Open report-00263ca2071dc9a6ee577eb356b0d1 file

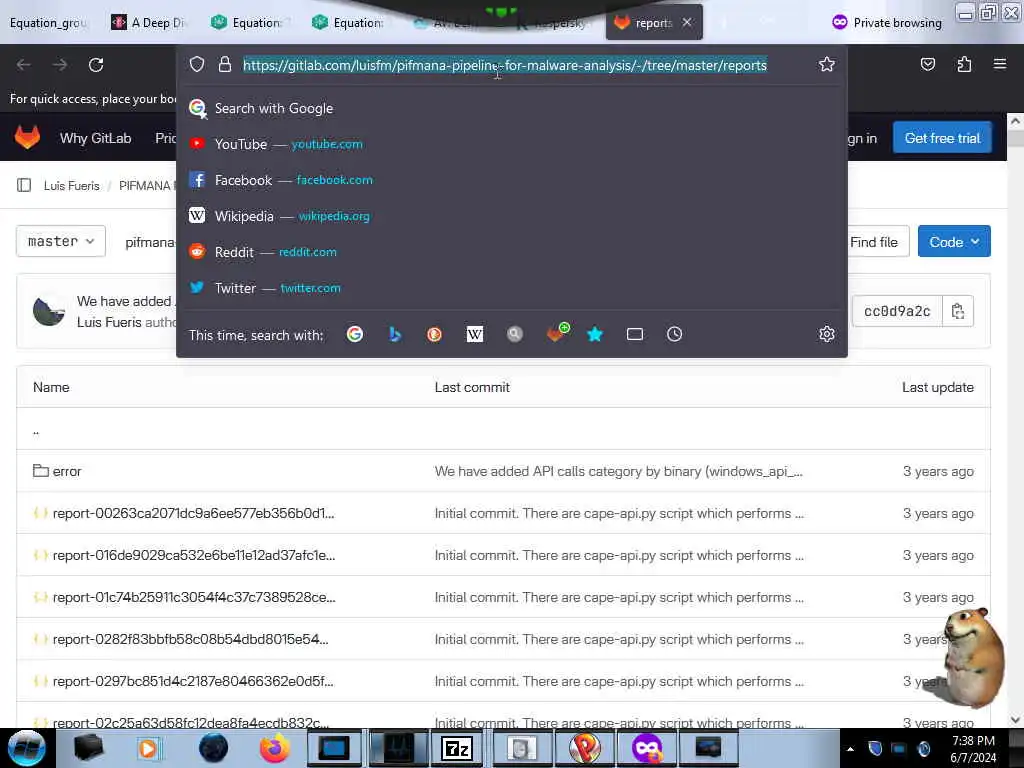[x=193, y=513]
